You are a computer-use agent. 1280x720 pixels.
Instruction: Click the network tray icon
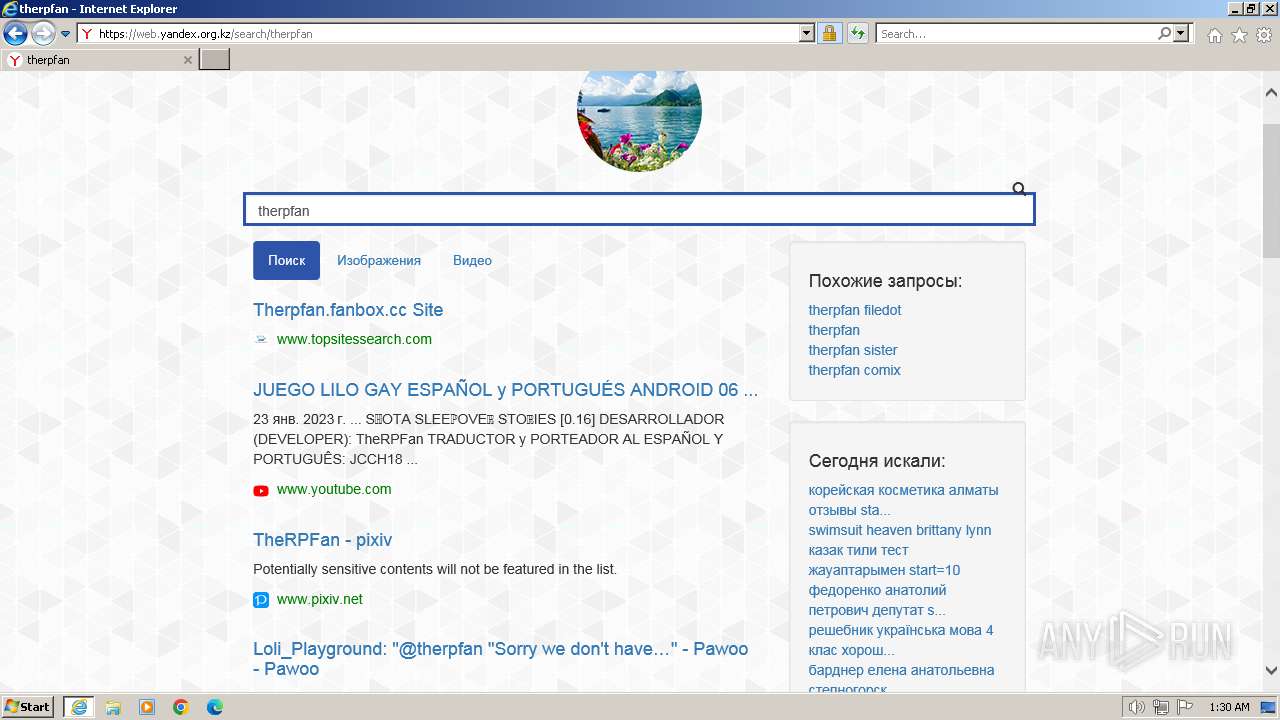pos(1161,707)
